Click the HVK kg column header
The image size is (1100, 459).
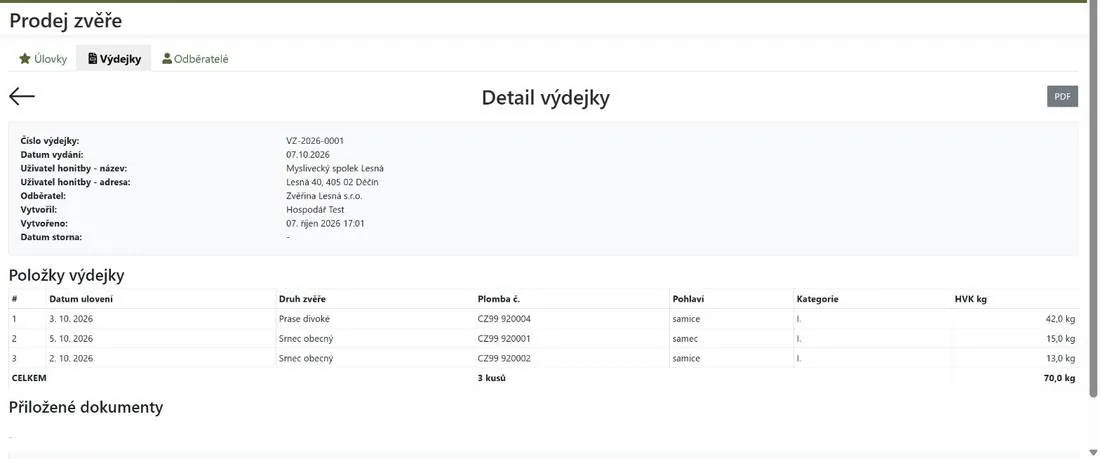(971, 299)
